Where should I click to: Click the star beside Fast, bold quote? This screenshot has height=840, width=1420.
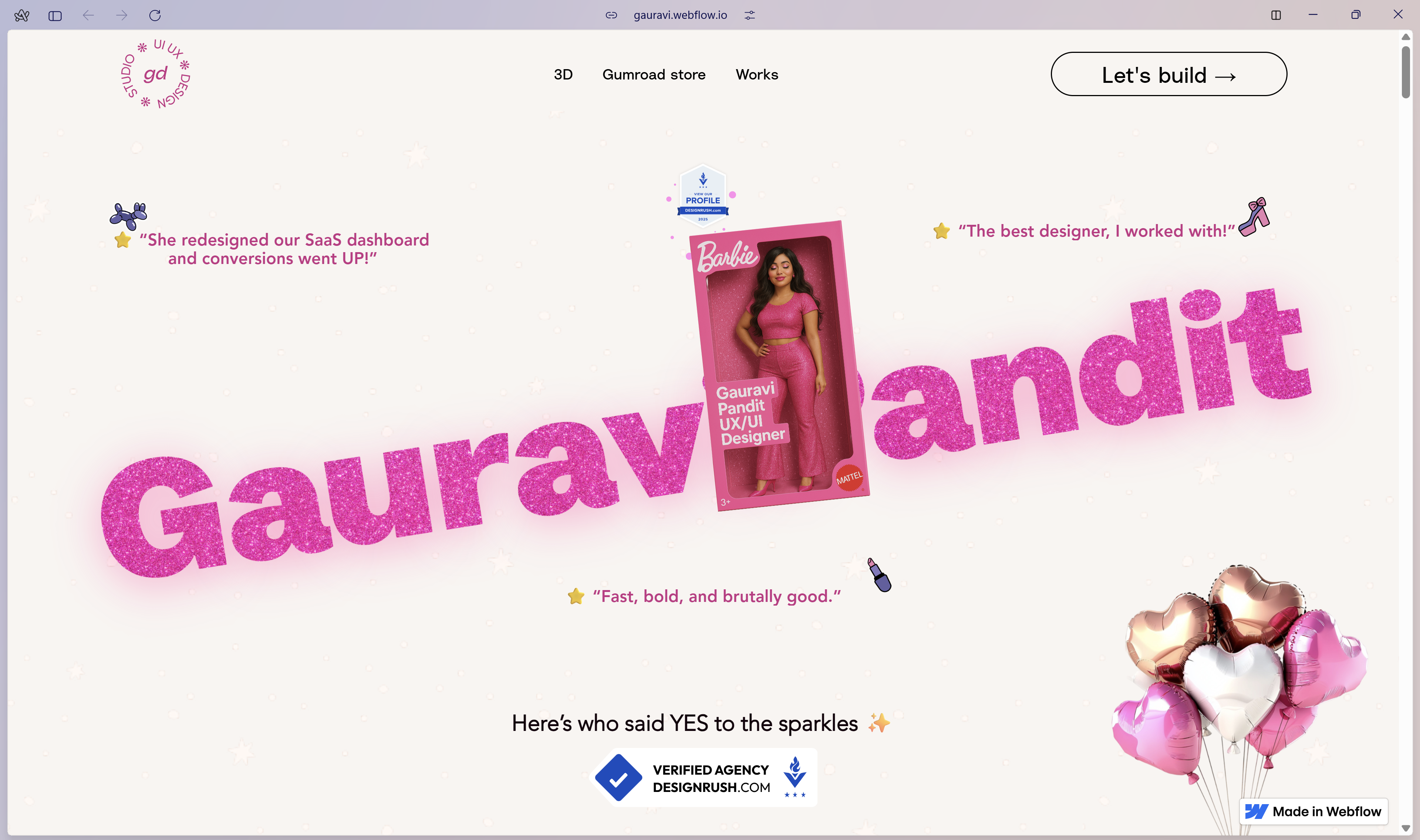(x=576, y=596)
